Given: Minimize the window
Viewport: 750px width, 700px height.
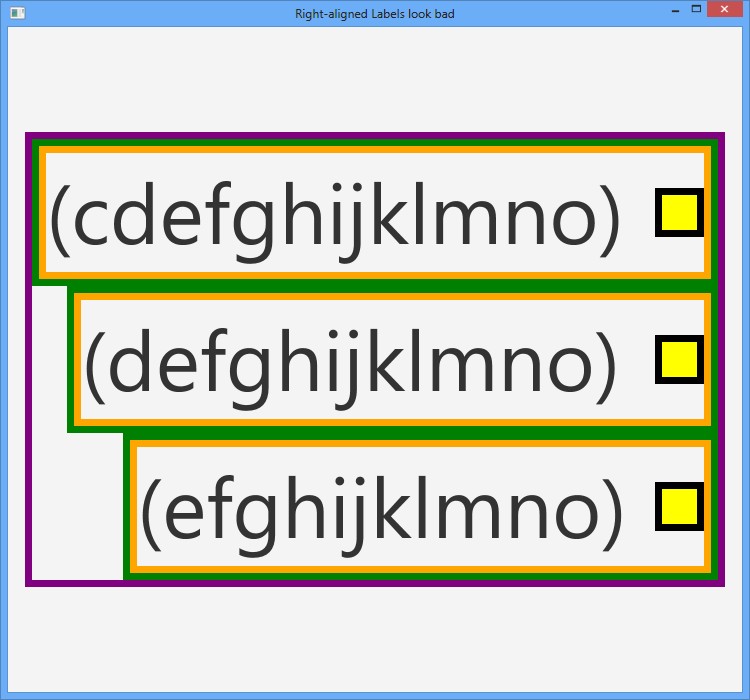Looking at the screenshot, I should tap(674, 10).
